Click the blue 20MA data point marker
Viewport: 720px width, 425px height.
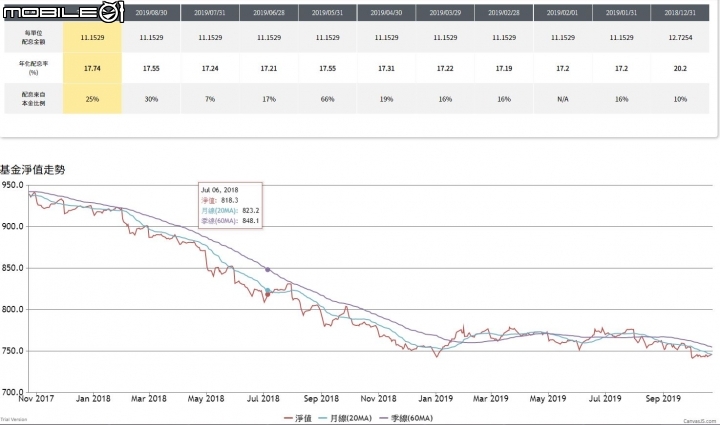click(268, 290)
